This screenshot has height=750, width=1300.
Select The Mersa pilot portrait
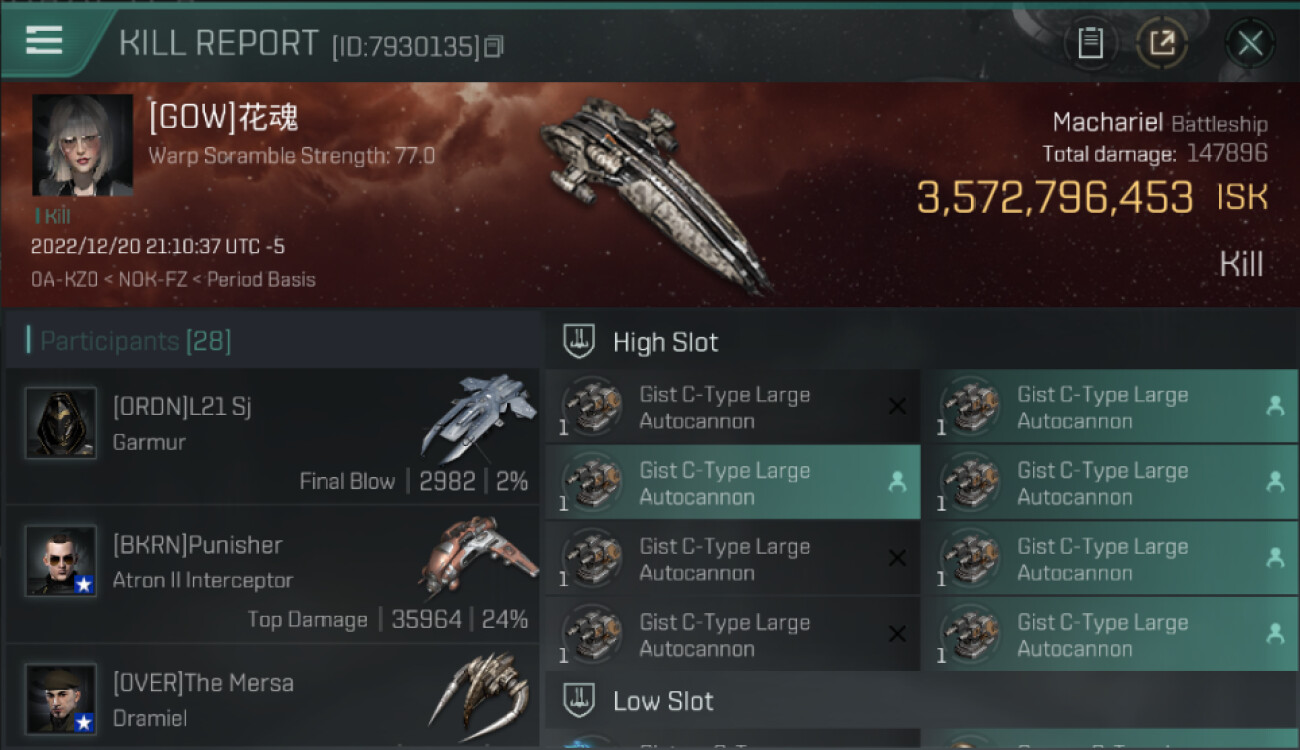pyautogui.click(x=61, y=698)
